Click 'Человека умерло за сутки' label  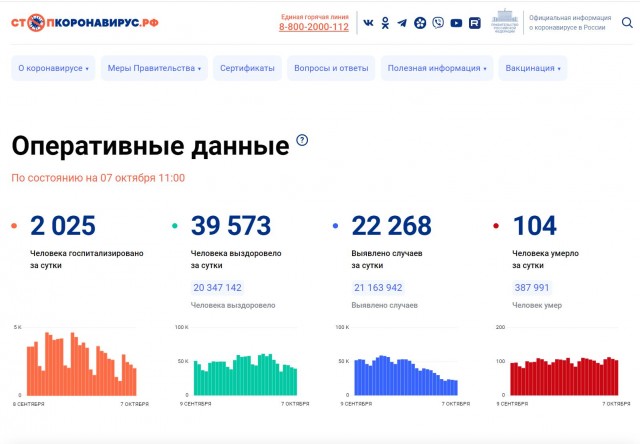(x=545, y=259)
